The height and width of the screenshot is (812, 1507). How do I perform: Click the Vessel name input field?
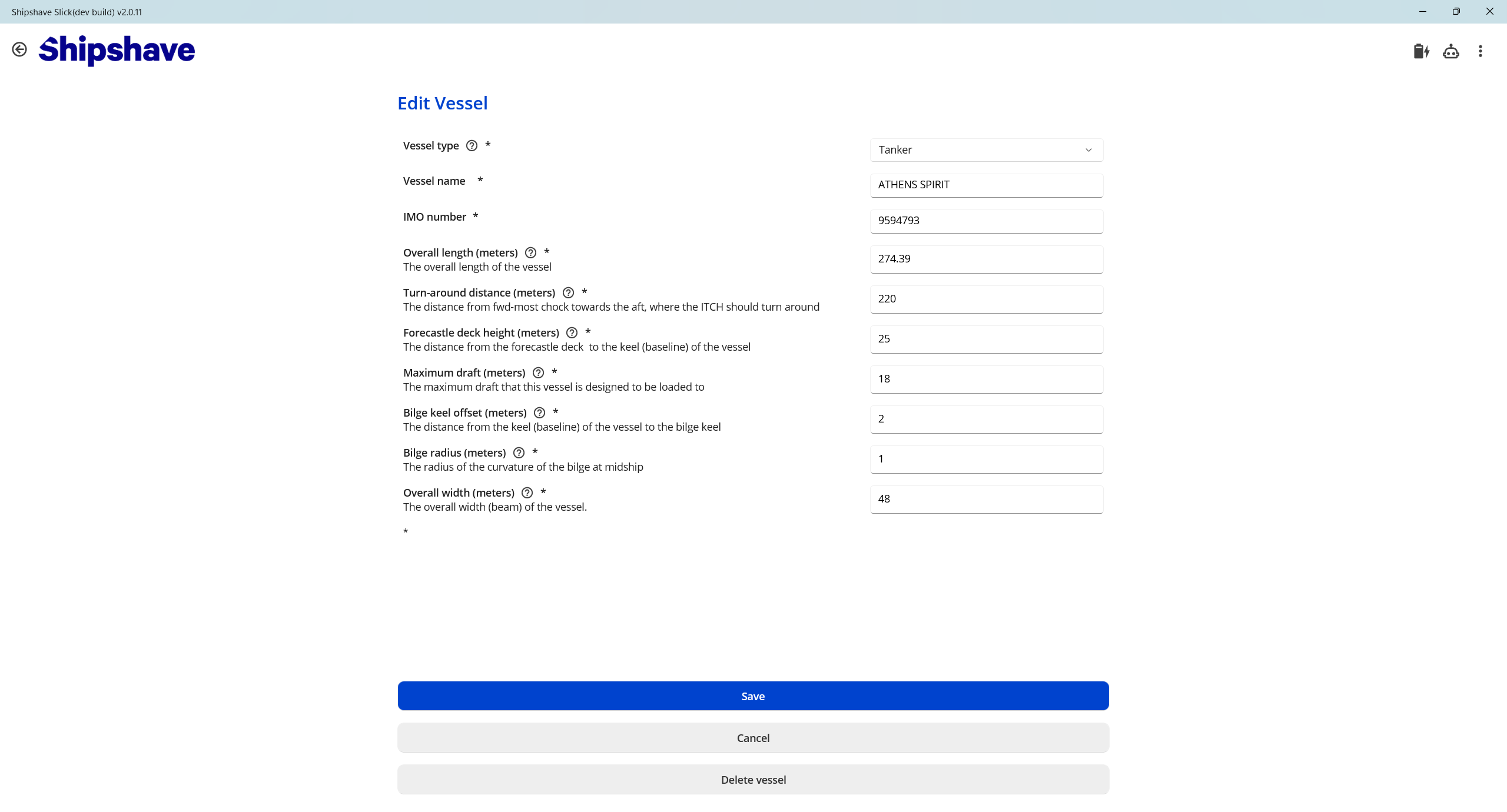coord(986,185)
